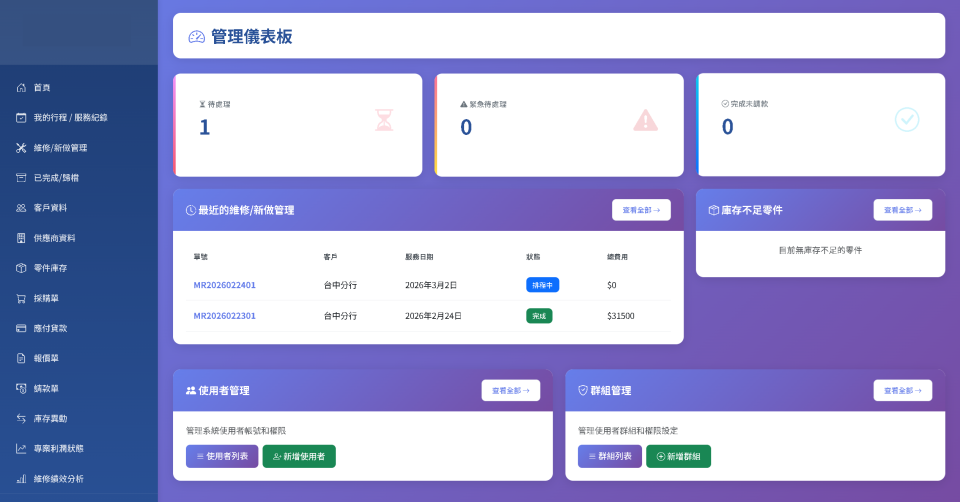This screenshot has width=960, height=502.
Task: Click 查看全部 in the 庫存不足零件 panel
Action: point(902,210)
